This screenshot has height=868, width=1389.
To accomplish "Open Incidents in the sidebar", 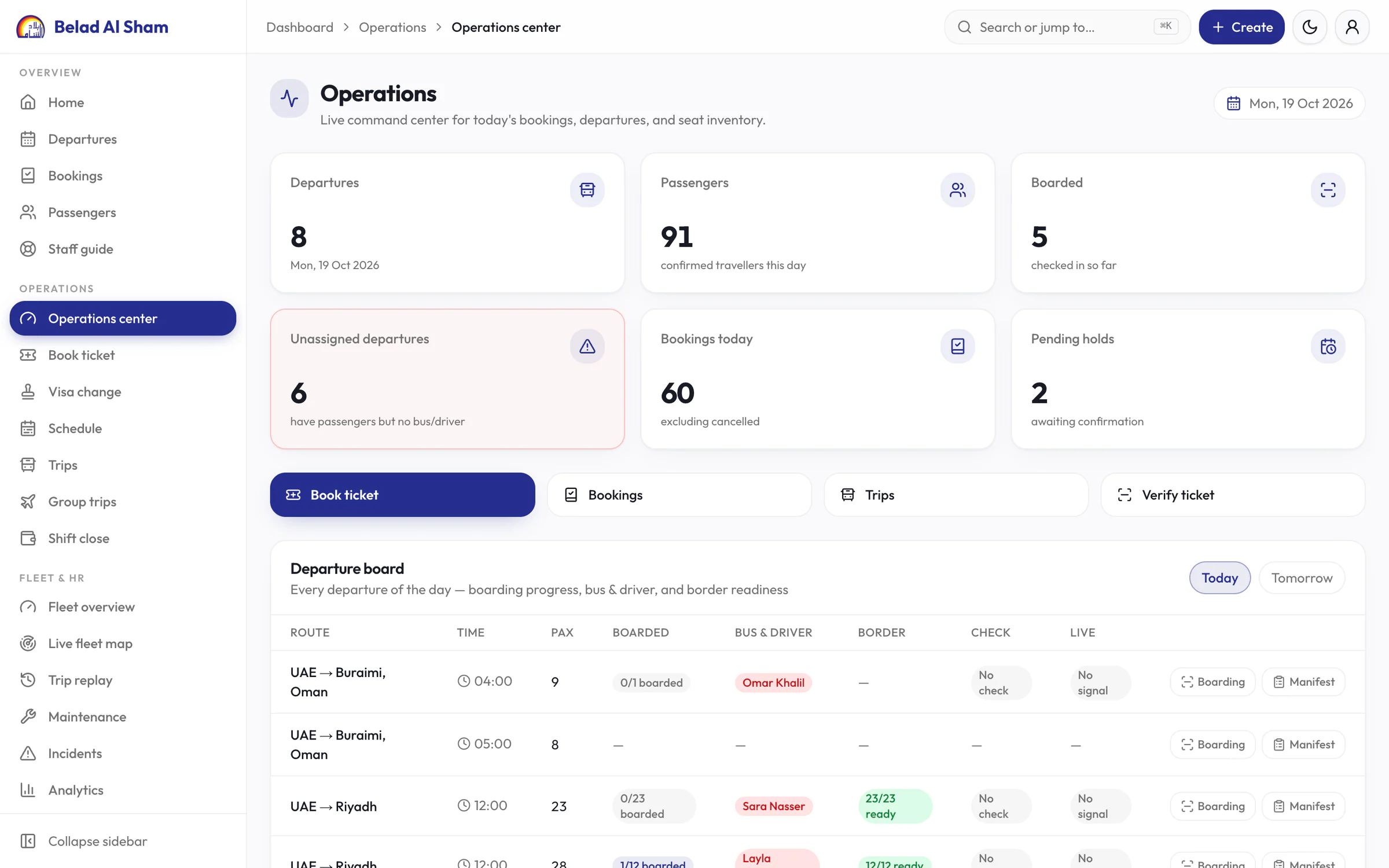I will point(123,753).
